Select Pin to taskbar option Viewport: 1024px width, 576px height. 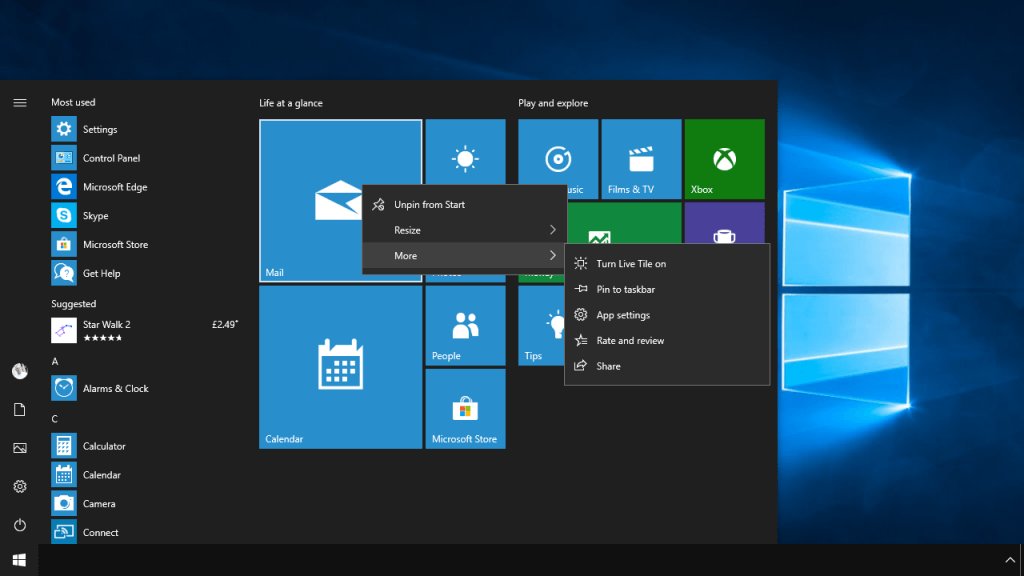[x=625, y=290]
